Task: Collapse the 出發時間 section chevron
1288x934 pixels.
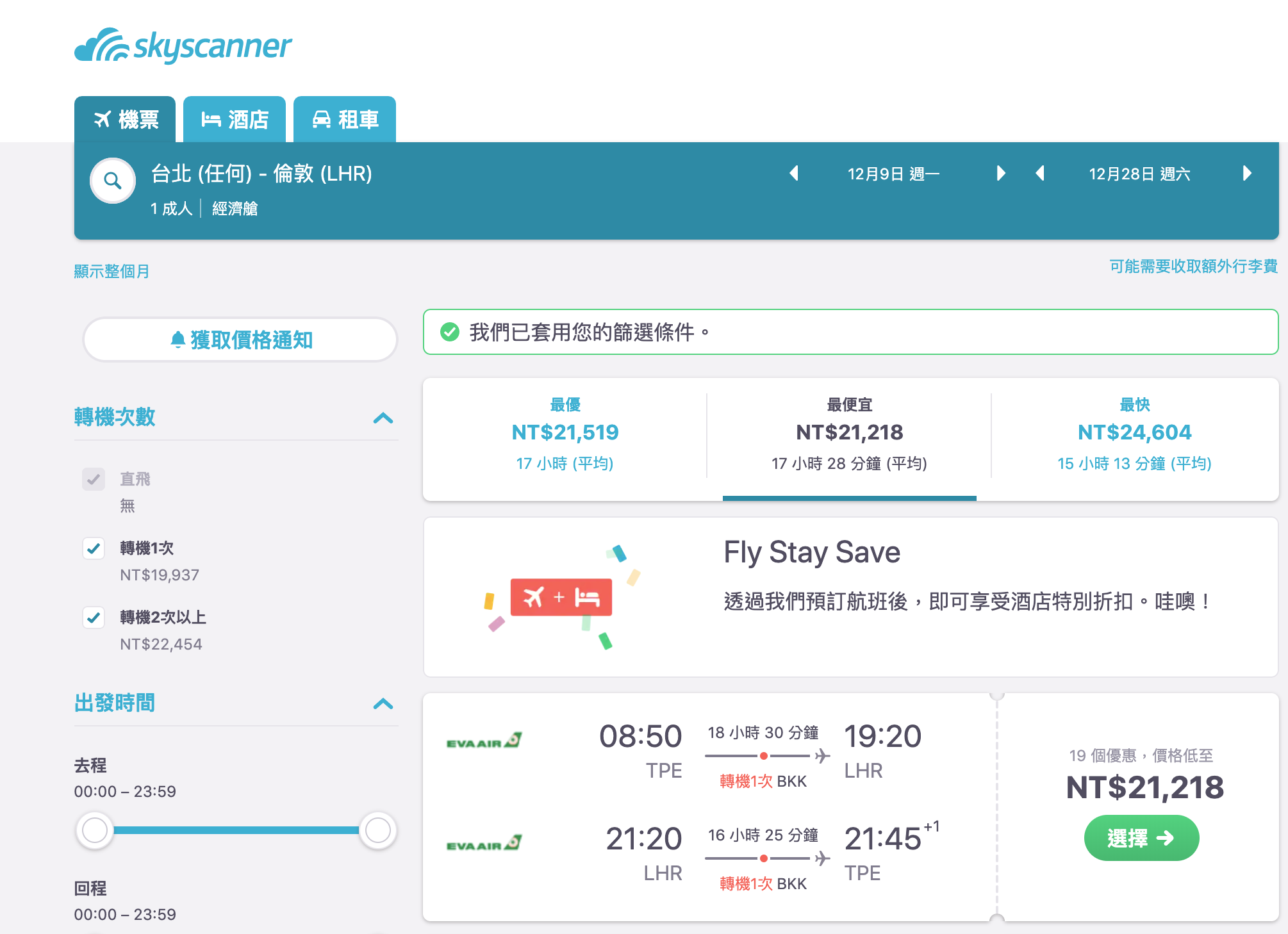Action: pos(383,704)
